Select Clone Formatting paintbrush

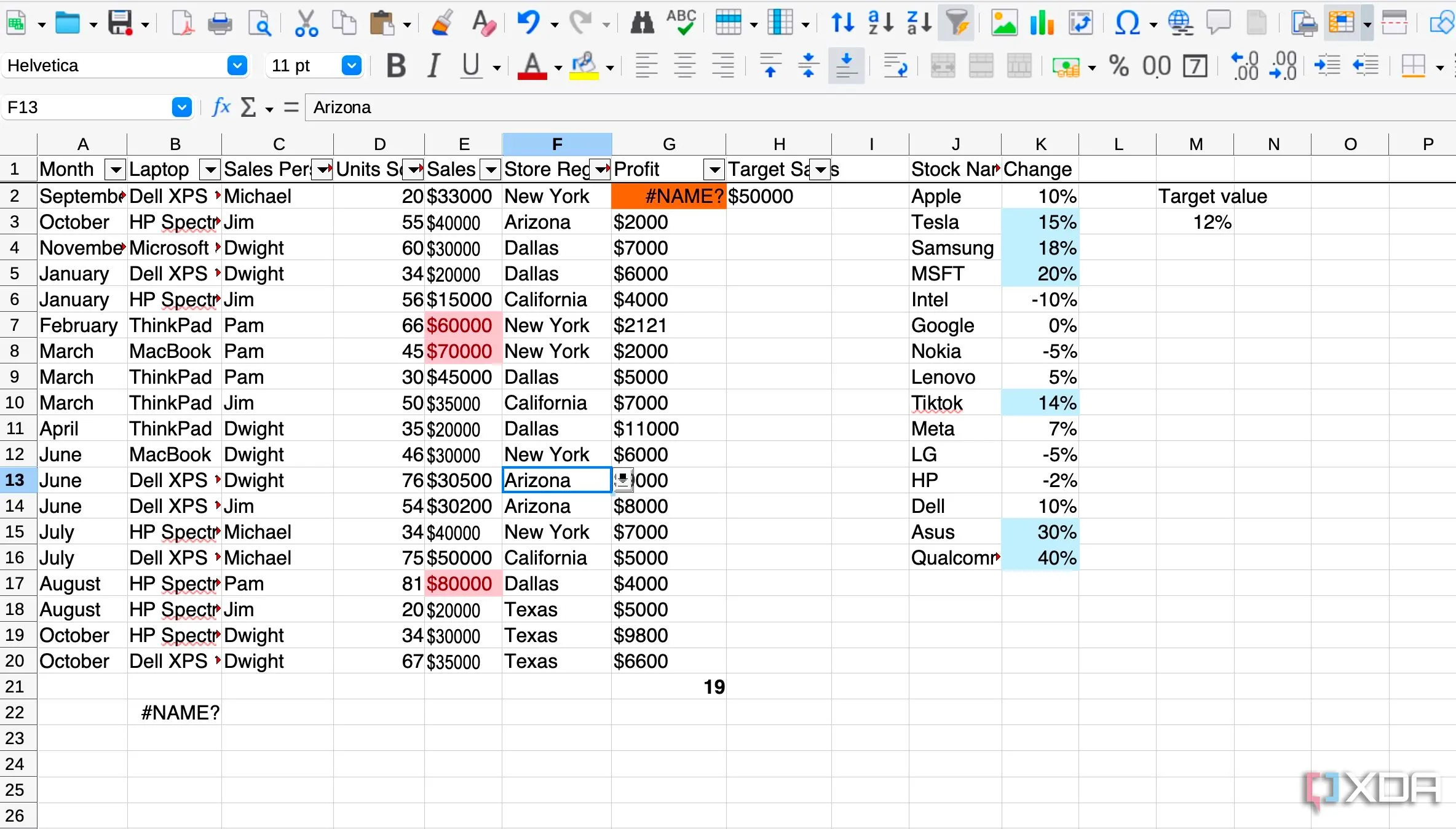443,23
